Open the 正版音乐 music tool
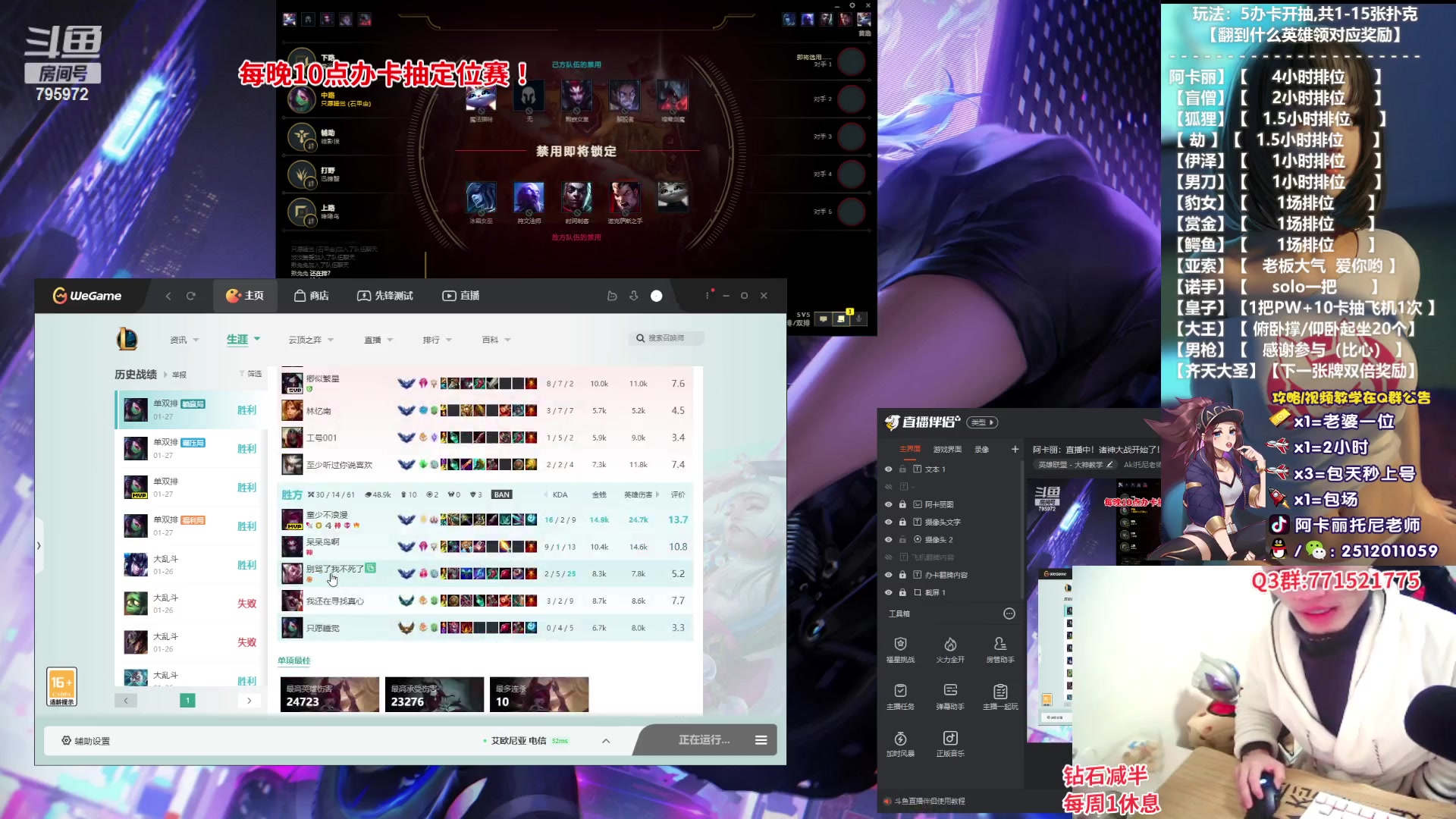This screenshot has width=1456, height=819. [x=950, y=739]
